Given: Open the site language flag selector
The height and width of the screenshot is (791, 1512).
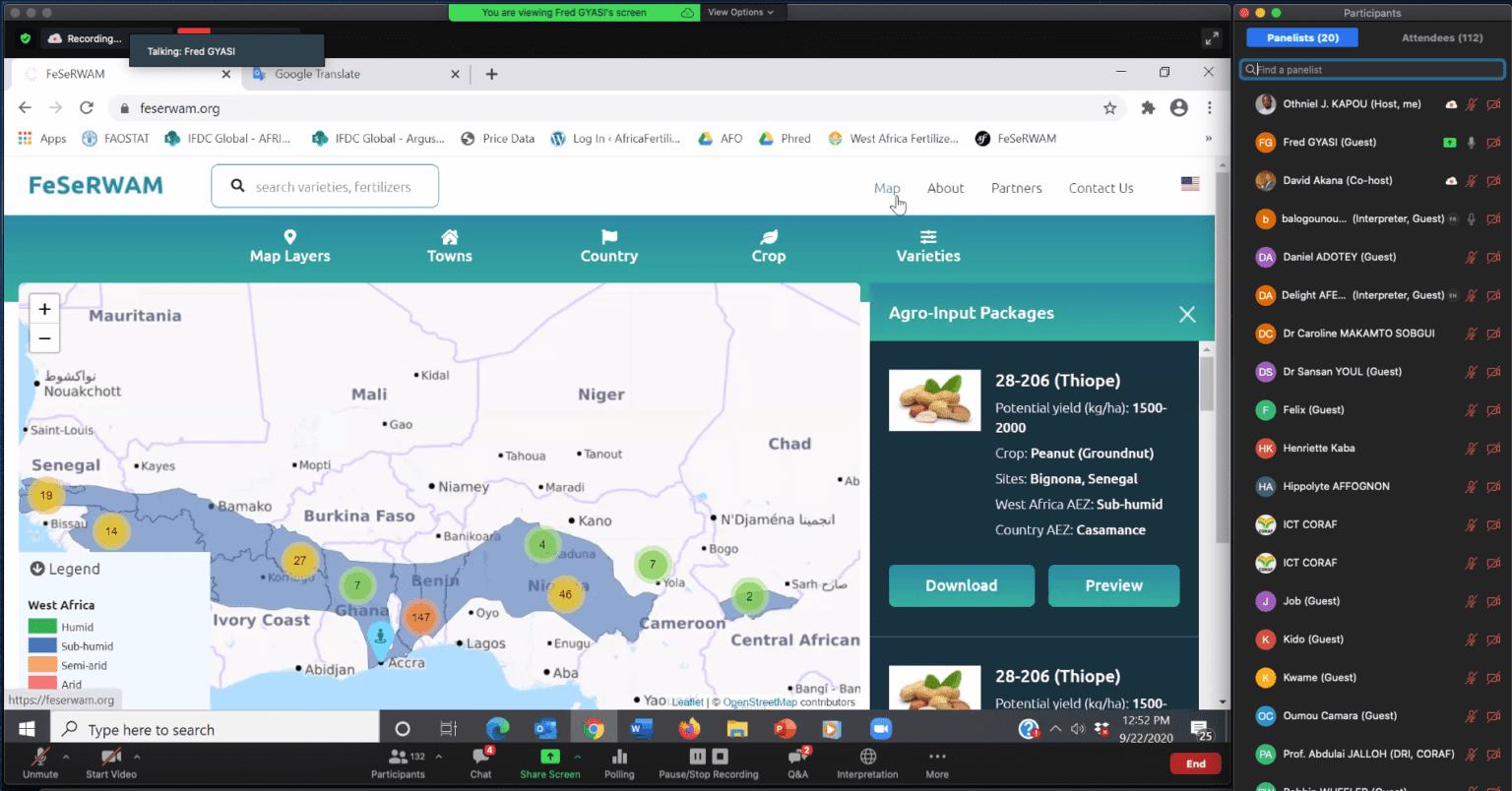Looking at the screenshot, I should click(1189, 183).
